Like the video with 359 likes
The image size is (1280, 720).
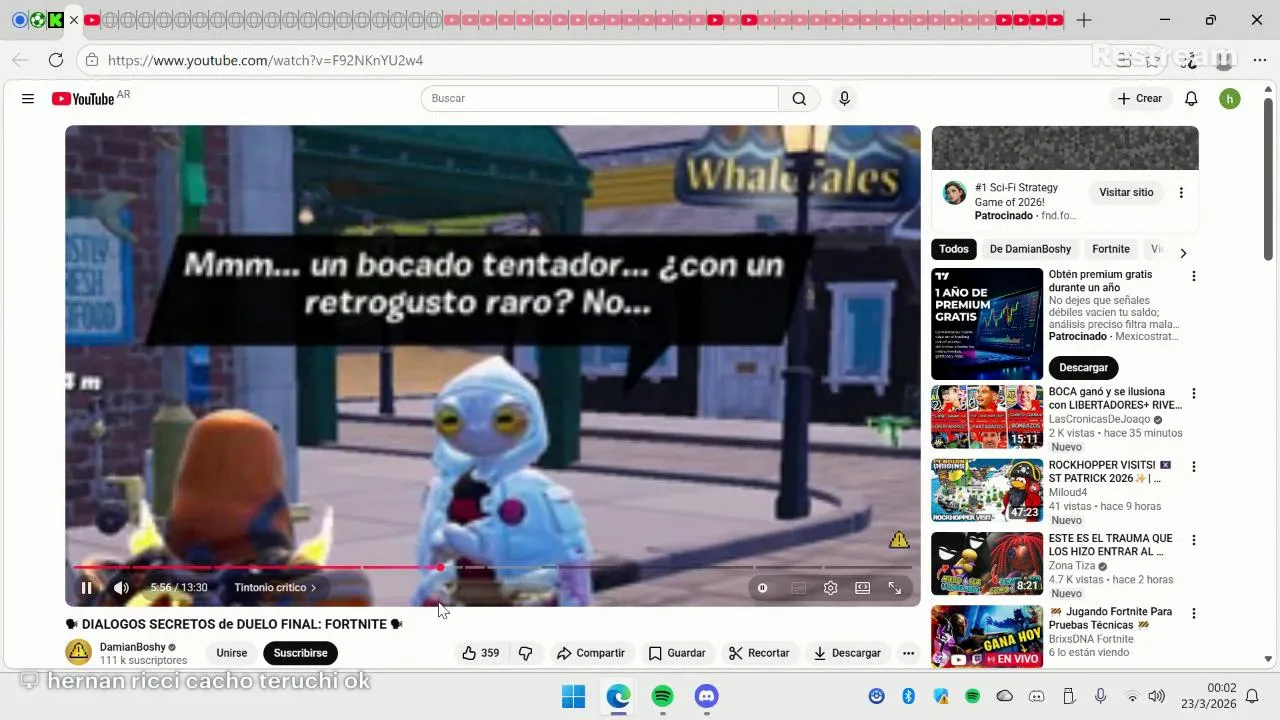coord(480,653)
